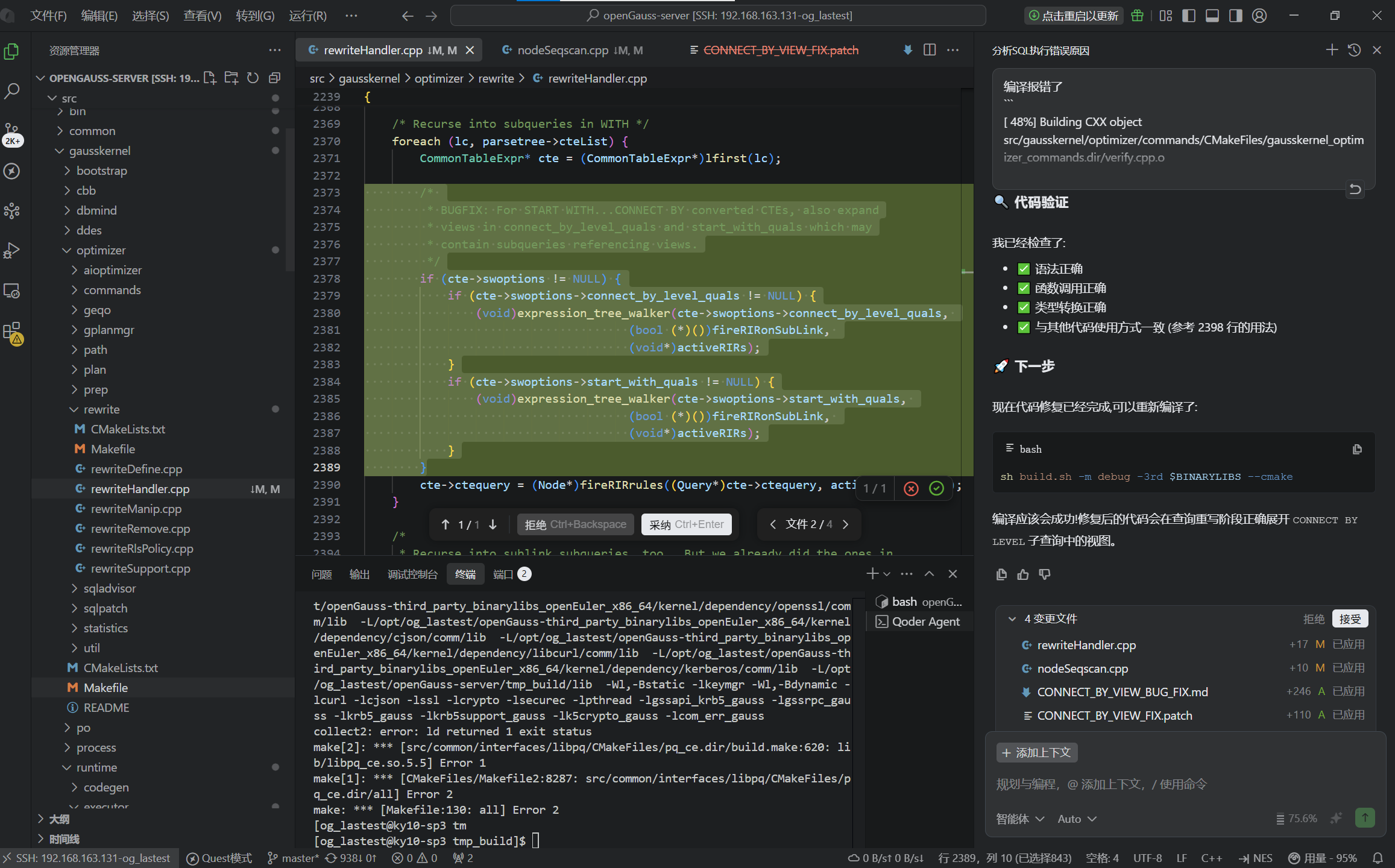Click the 采纳 (Accept) Ctrl+Enter button
Image resolution: width=1395 pixels, height=868 pixels.
(686, 524)
